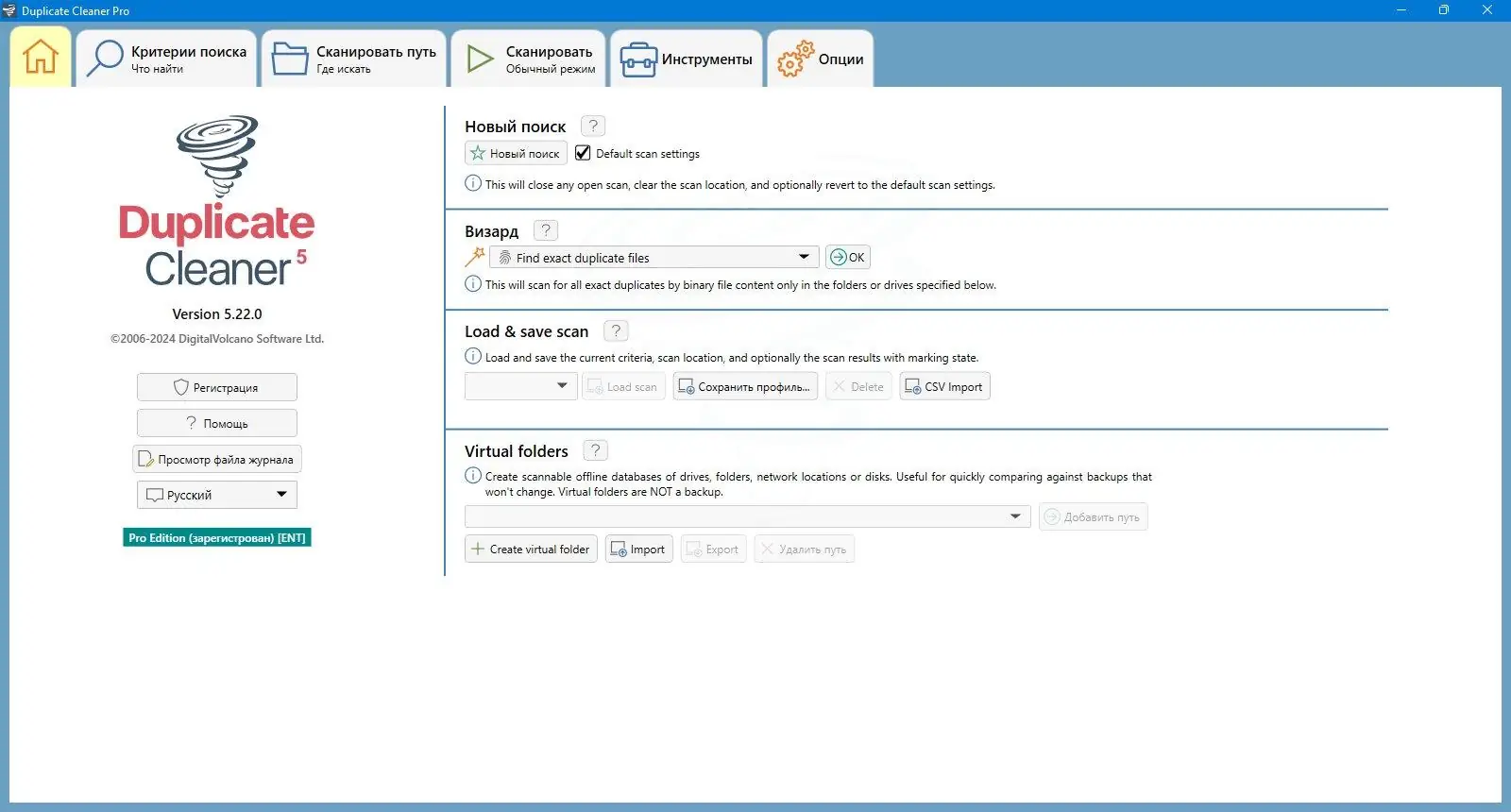Confirm wizard with OK arrow button
The width and height of the screenshot is (1511, 812).
click(x=847, y=257)
